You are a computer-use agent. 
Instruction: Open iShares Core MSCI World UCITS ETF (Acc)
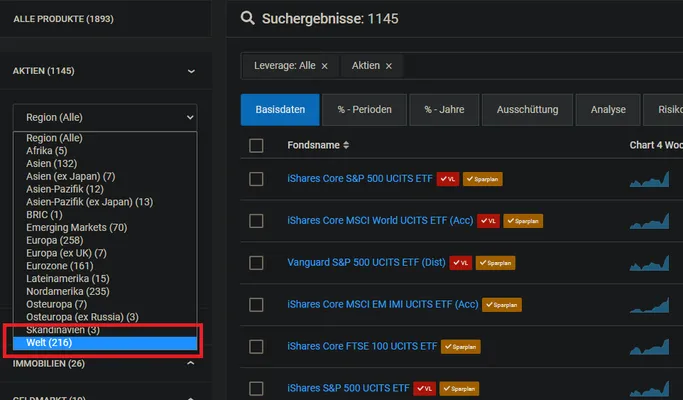tap(380, 220)
